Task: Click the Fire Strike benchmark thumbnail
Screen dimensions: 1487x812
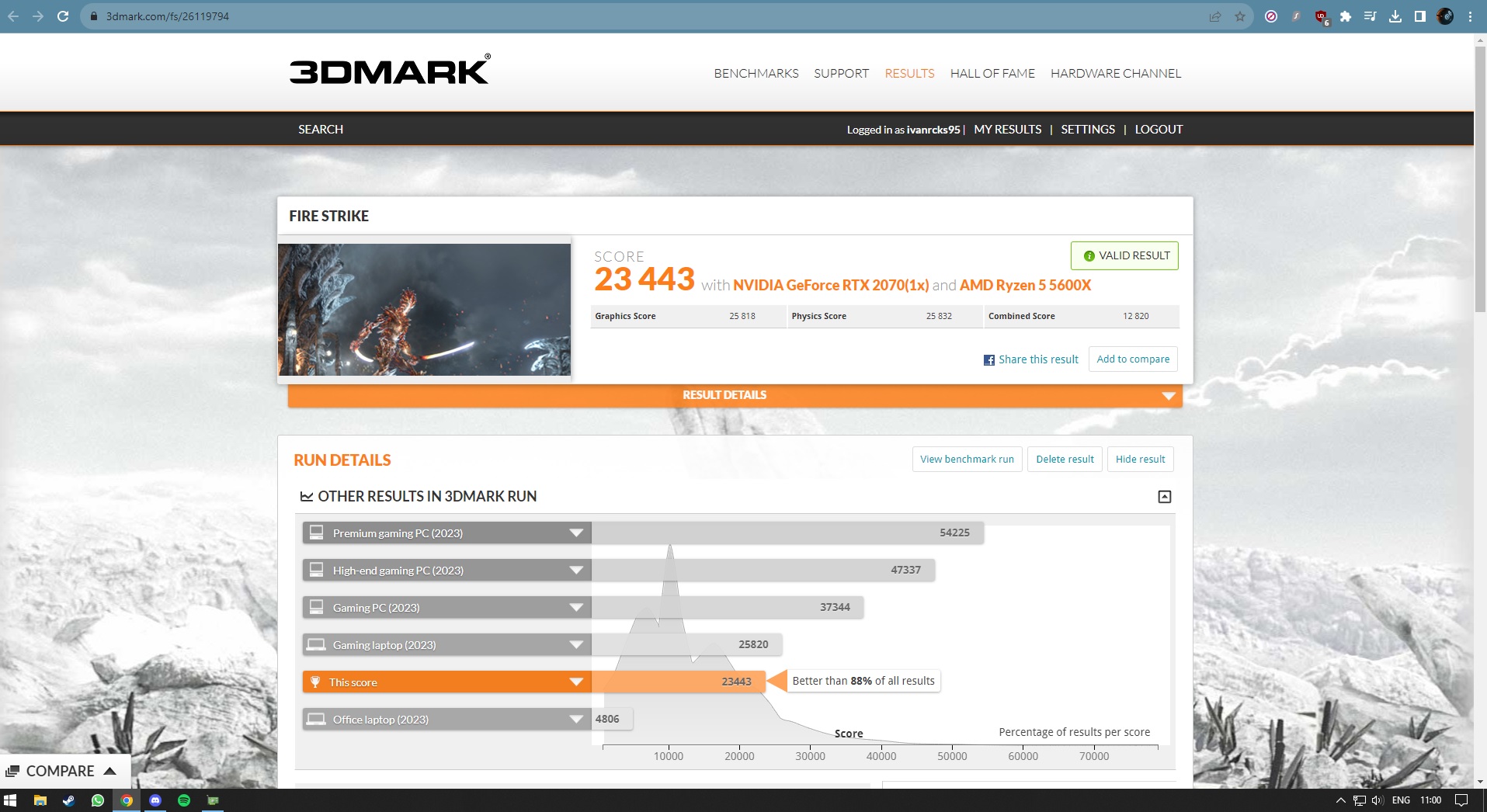Action: [424, 310]
